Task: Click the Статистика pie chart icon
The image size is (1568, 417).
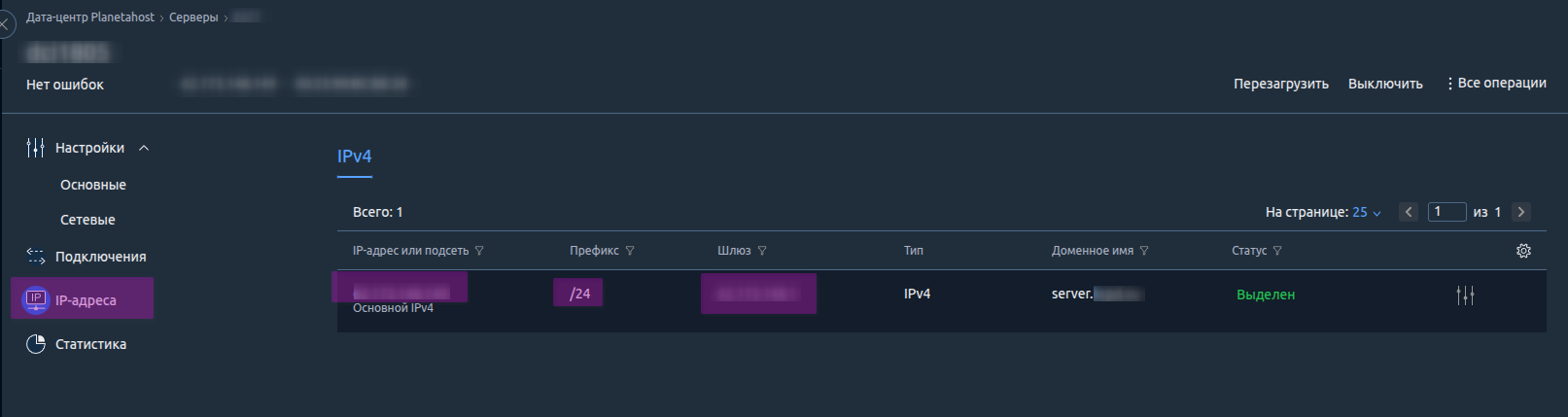Action: point(36,344)
